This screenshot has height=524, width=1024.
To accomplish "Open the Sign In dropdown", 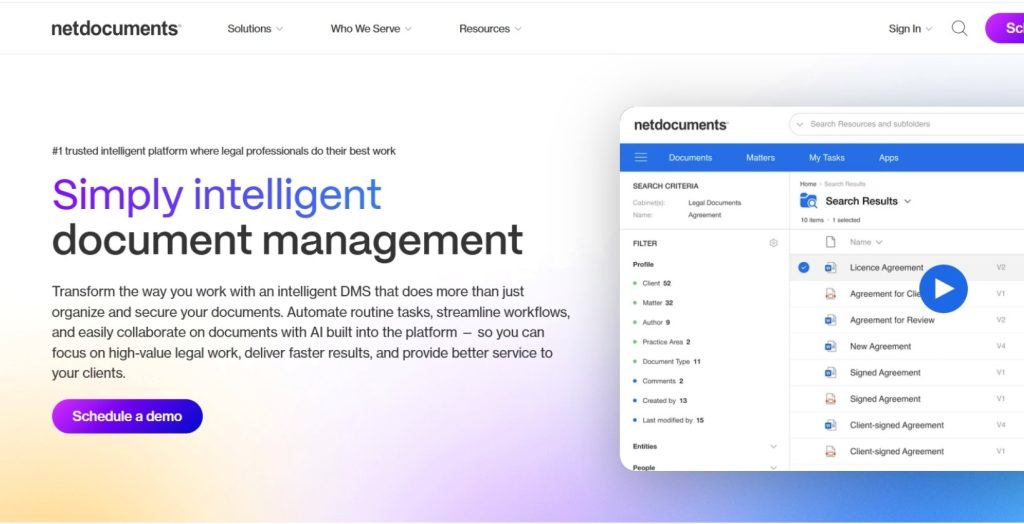I will [x=910, y=29].
